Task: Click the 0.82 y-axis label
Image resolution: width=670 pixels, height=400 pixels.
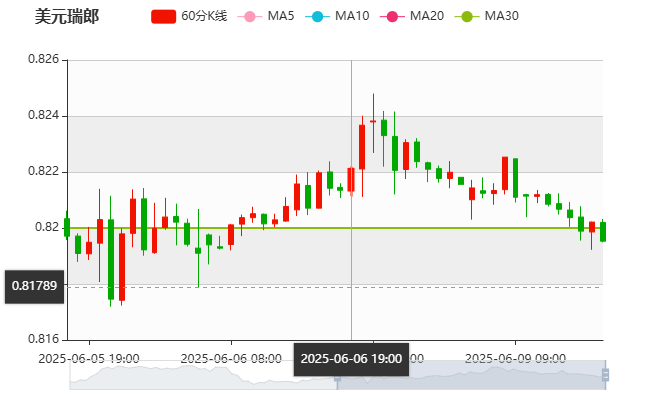Action: pos(47,228)
